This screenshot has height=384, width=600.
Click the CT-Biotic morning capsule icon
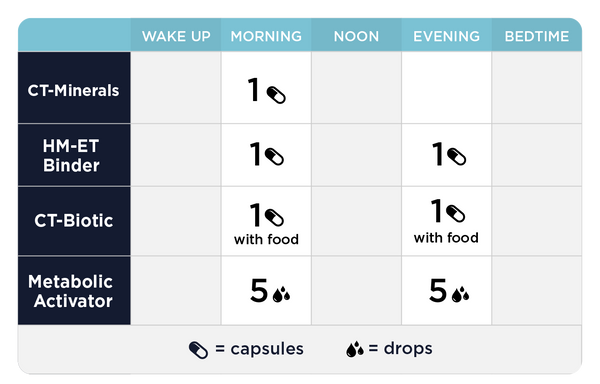(x=274, y=218)
